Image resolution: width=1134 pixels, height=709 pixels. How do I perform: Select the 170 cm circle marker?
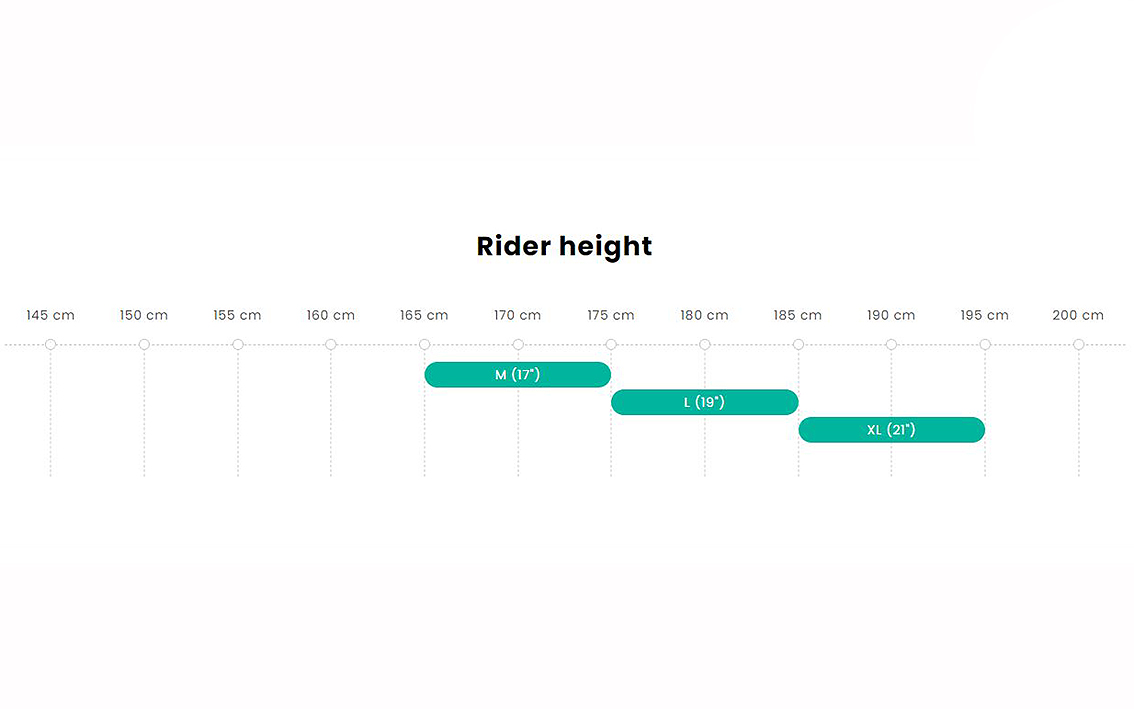518,344
